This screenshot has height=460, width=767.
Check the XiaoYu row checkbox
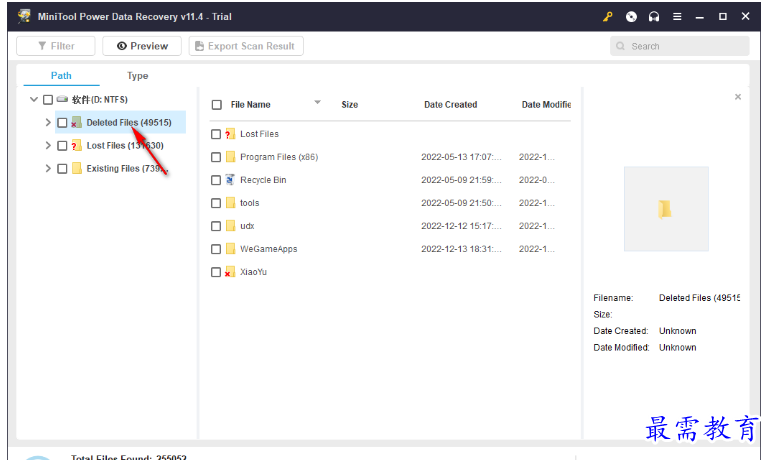216,272
